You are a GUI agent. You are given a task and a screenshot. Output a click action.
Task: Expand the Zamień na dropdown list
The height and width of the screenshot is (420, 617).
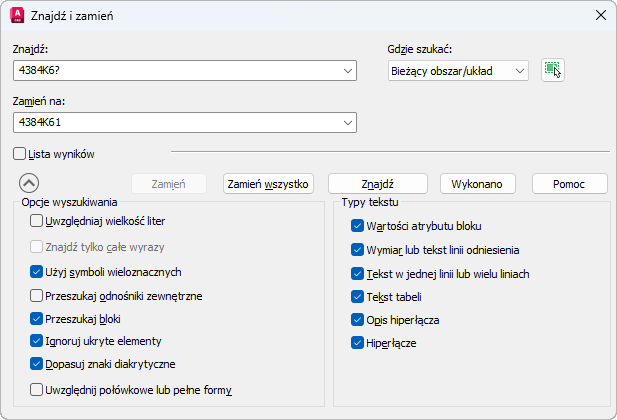348,122
